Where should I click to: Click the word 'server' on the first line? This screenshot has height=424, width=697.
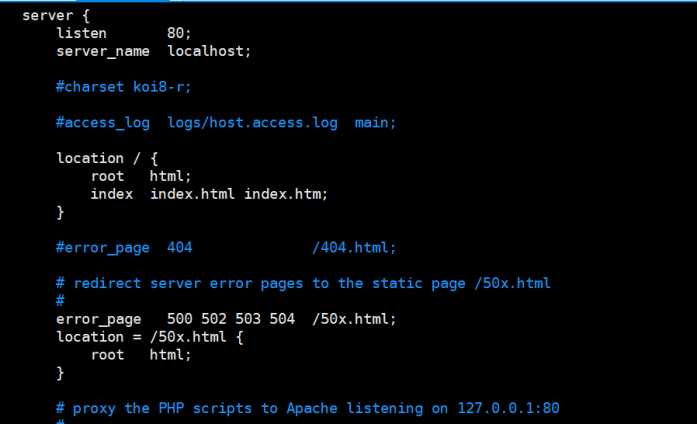48,16
